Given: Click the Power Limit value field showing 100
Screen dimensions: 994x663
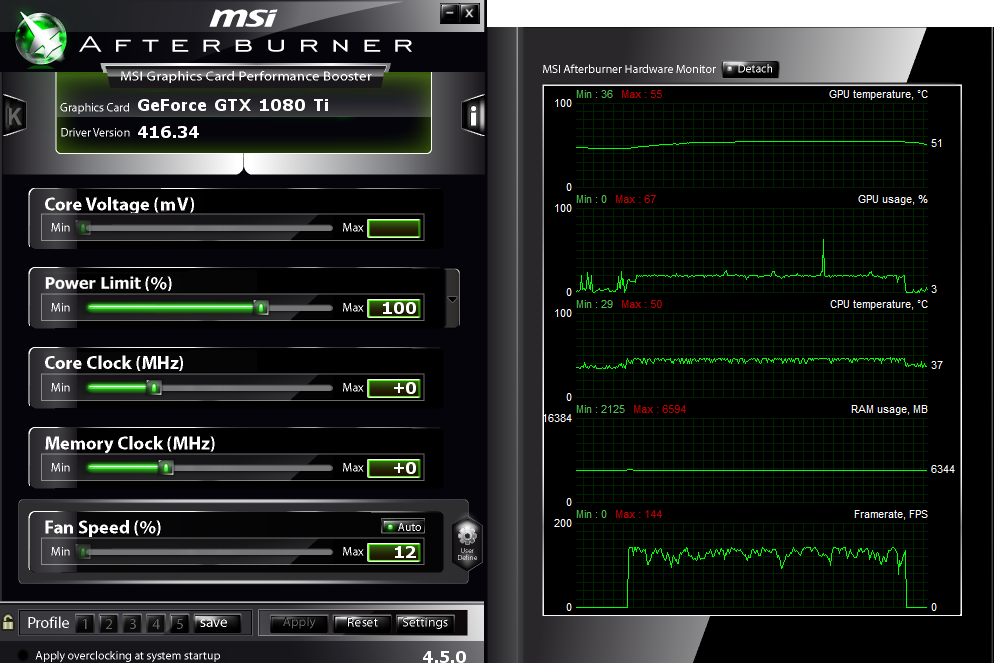Looking at the screenshot, I should (x=394, y=308).
